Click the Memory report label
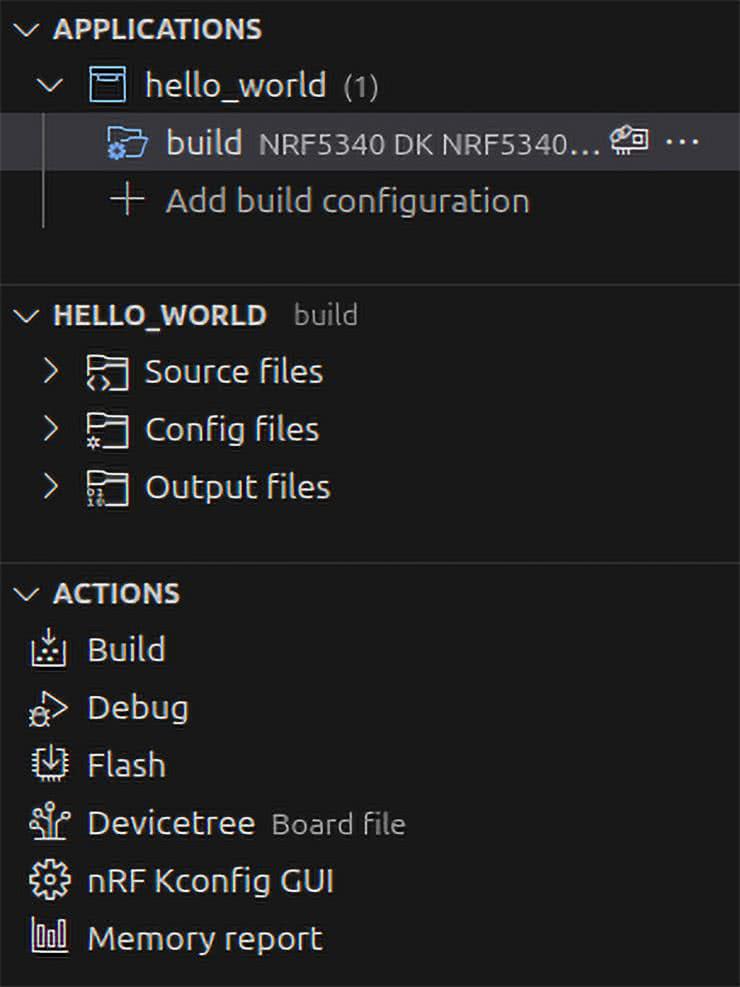The height and width of the screenshot is (987, 740). click(x=205, y=939)
